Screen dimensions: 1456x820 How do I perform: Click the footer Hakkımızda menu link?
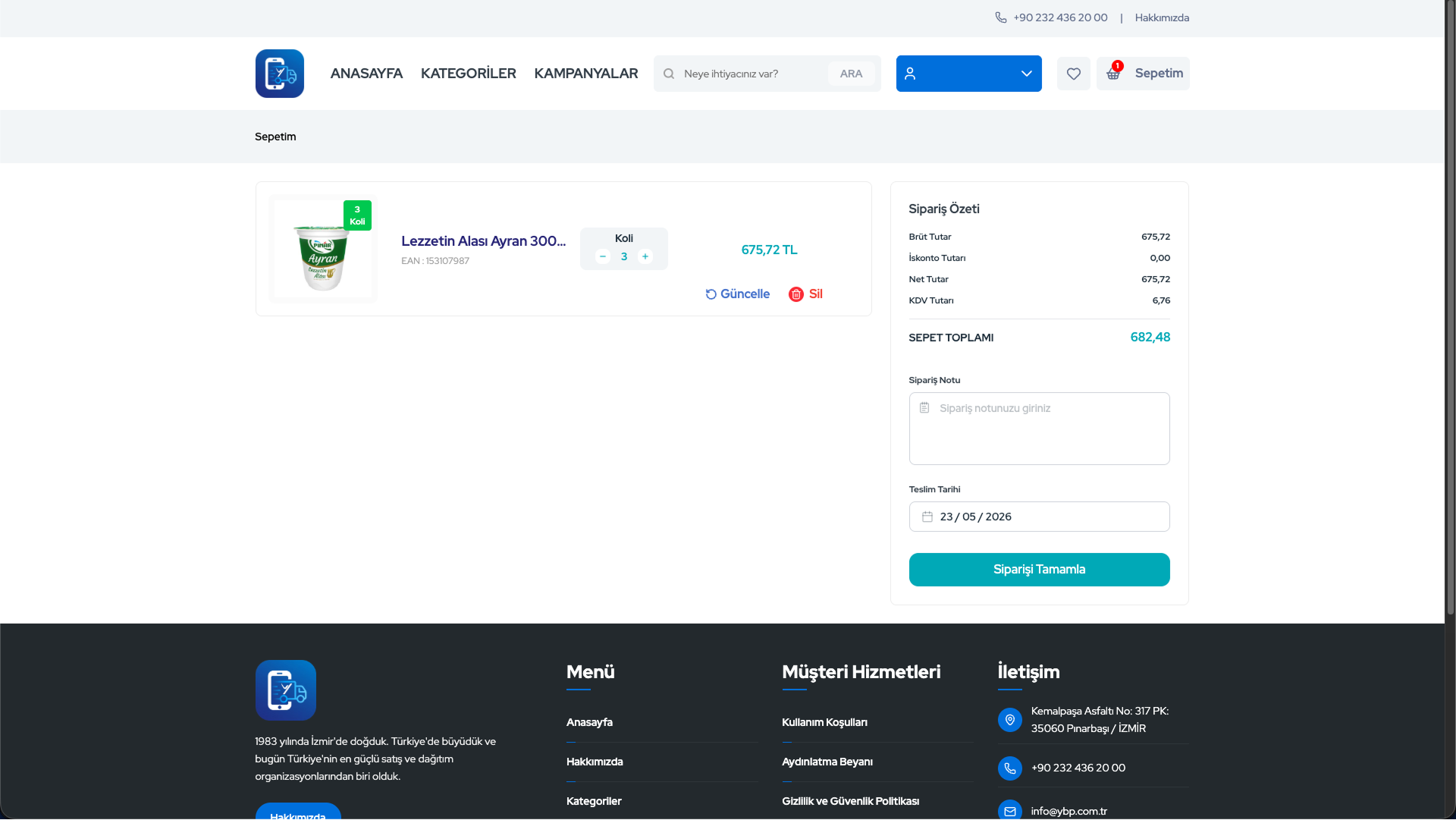tap(595, 762)
